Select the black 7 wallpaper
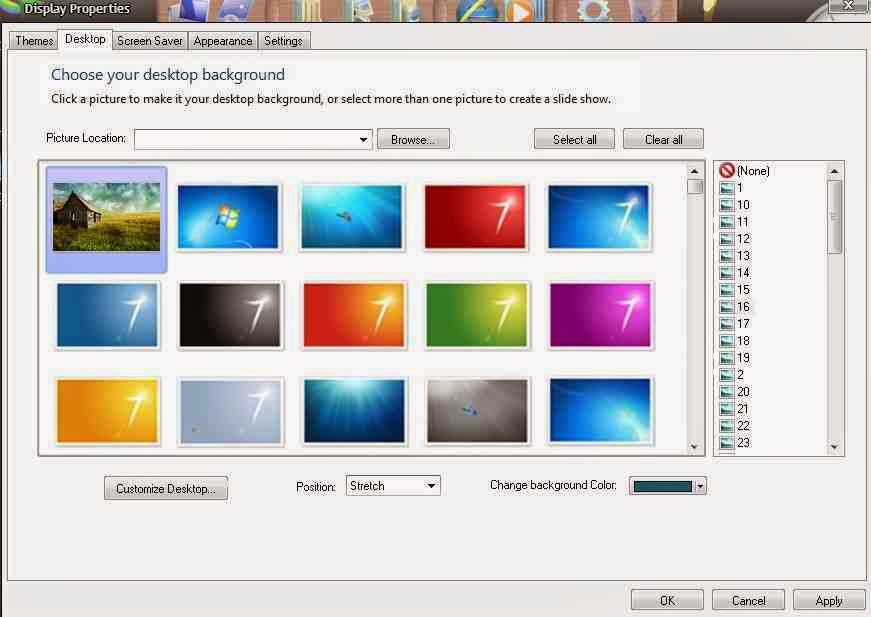The height and width of the screenshot is (617, 871). click(230, 315)
